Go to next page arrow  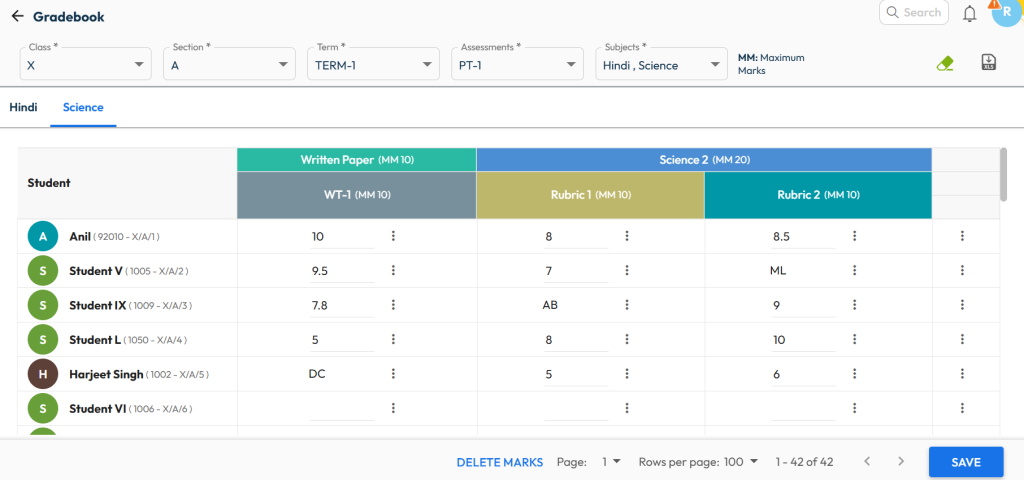[901, 462]
